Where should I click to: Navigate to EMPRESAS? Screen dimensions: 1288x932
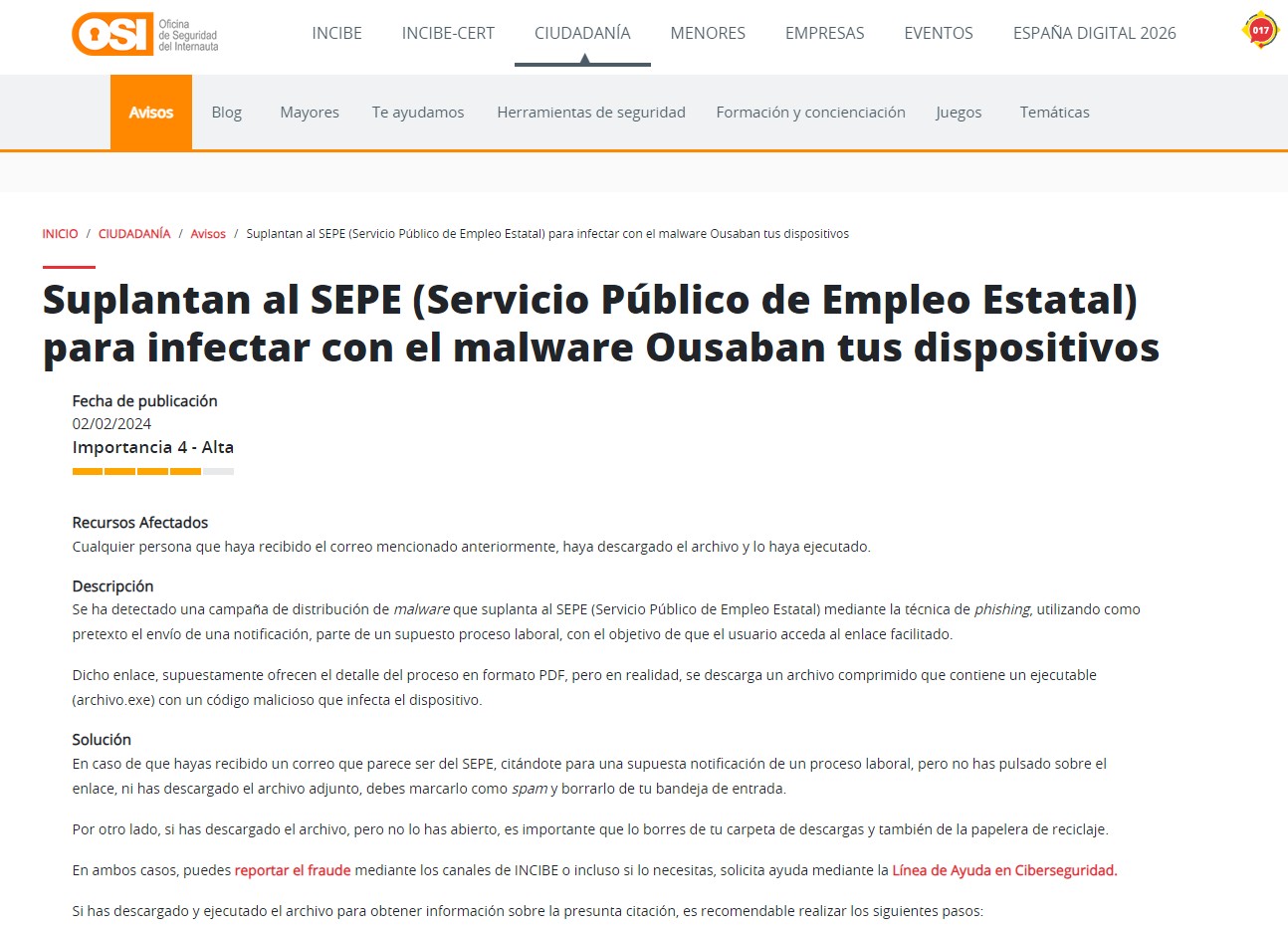[824, 33]
